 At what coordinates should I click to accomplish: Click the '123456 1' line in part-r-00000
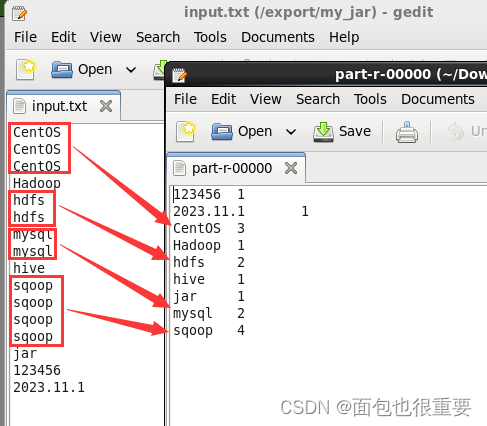[209, 194]
